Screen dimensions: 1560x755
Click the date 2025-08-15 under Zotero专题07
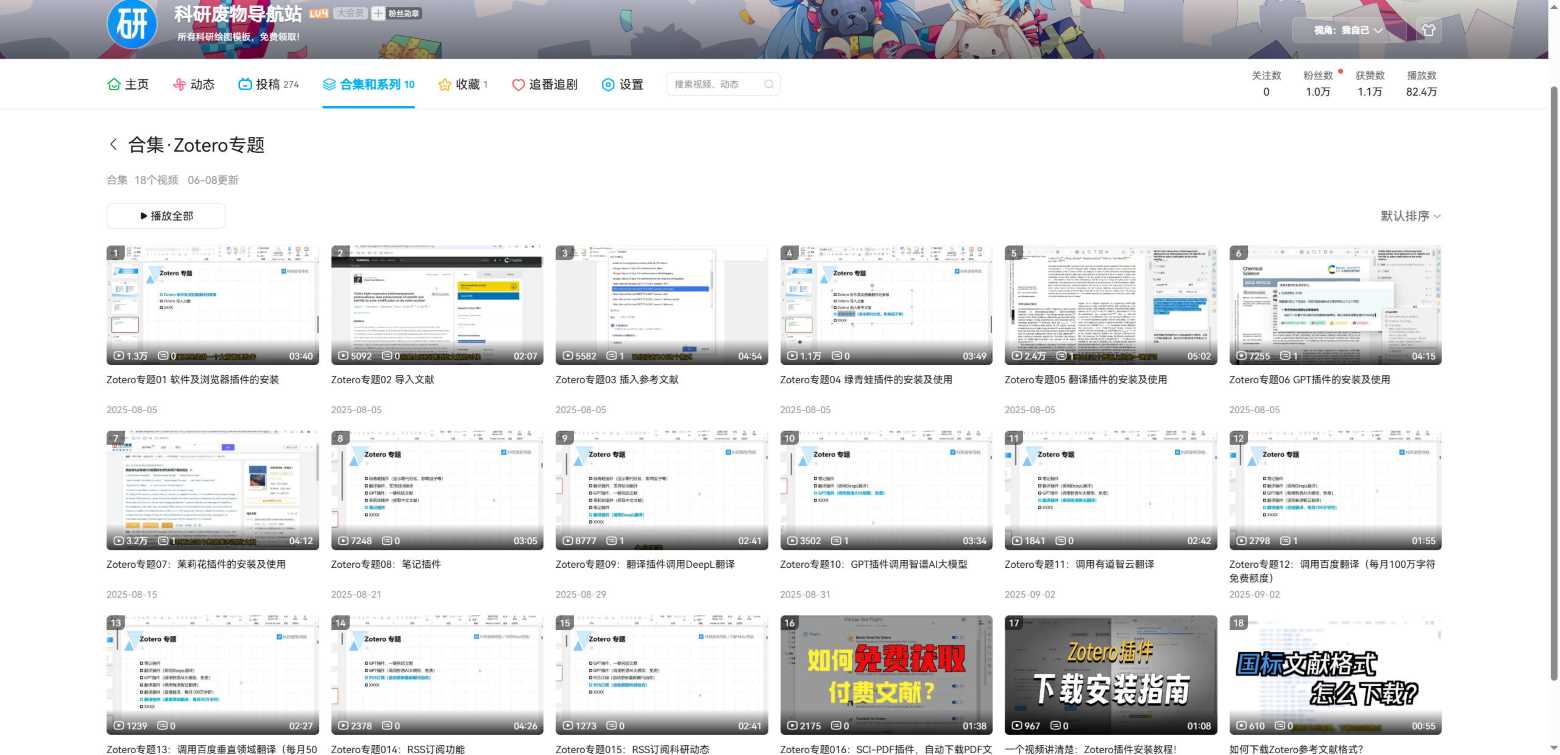pos(132,595)
